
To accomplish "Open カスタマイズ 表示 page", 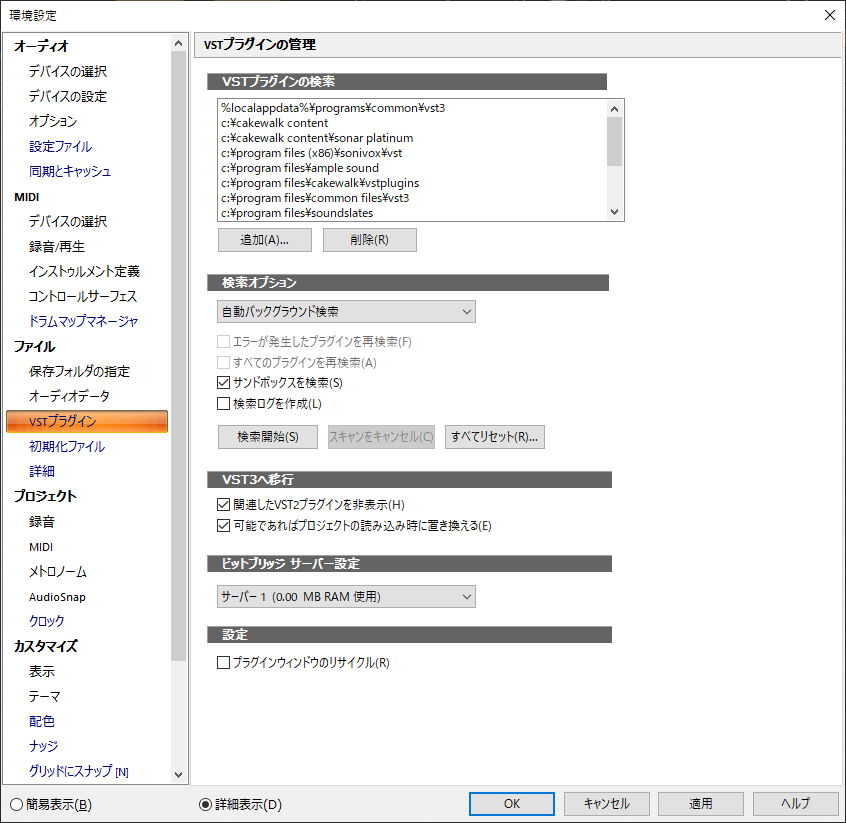I will coord(42,671).
